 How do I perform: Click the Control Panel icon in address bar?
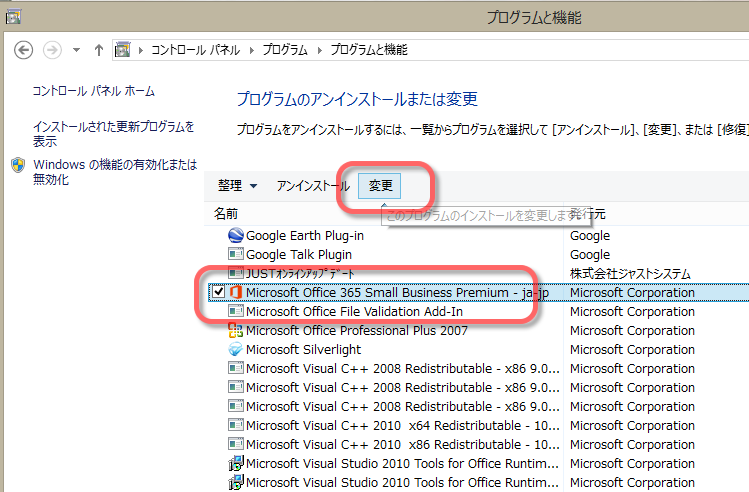point(123,50)
